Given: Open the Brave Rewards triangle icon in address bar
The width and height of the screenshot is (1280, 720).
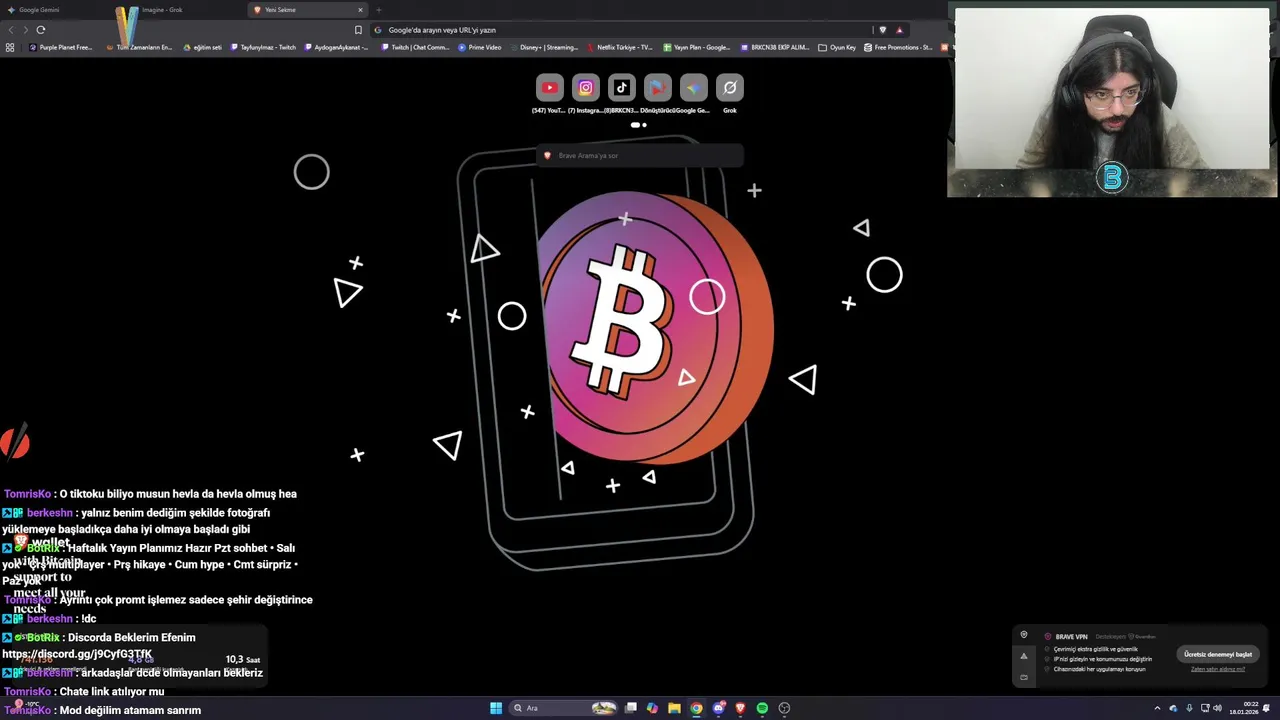Looking at the screenshot, I should coord(899,30).
